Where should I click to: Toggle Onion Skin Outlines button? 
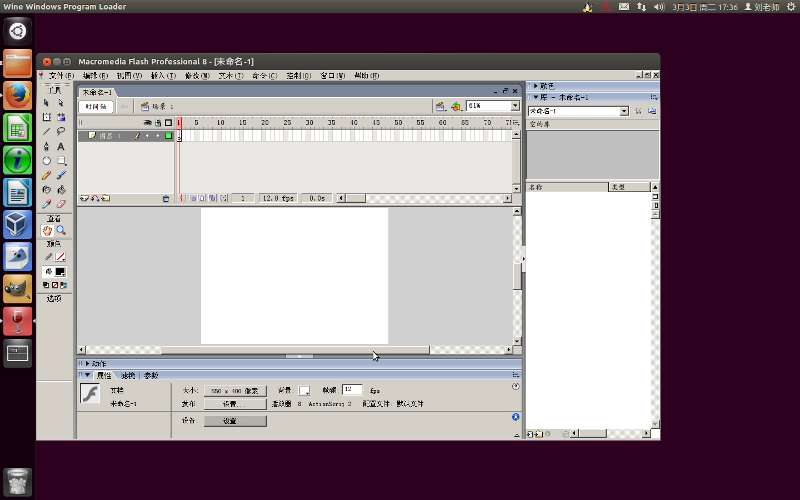coord(203,198)
